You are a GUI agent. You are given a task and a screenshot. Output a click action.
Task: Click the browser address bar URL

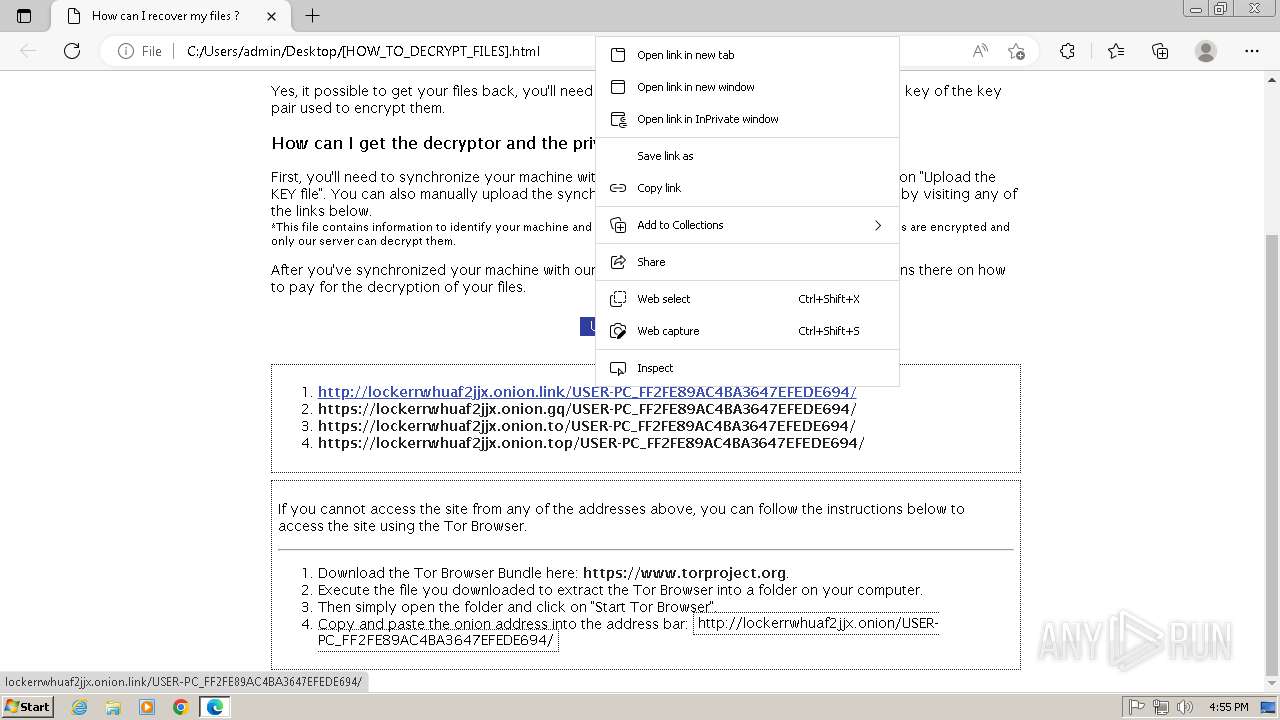pyautogui.click(x=363, y=51)
